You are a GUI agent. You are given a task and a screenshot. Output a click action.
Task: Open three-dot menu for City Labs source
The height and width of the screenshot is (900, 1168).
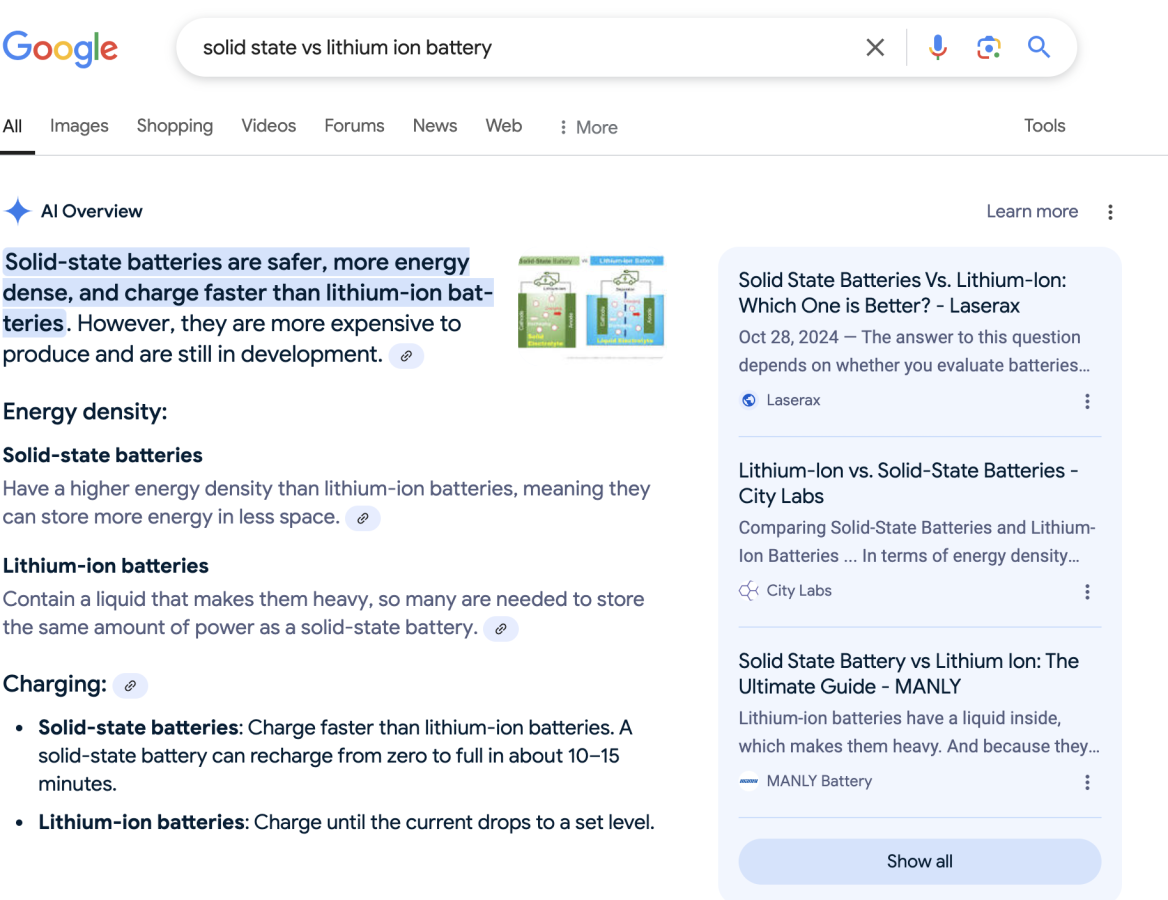coord(1087,592)
